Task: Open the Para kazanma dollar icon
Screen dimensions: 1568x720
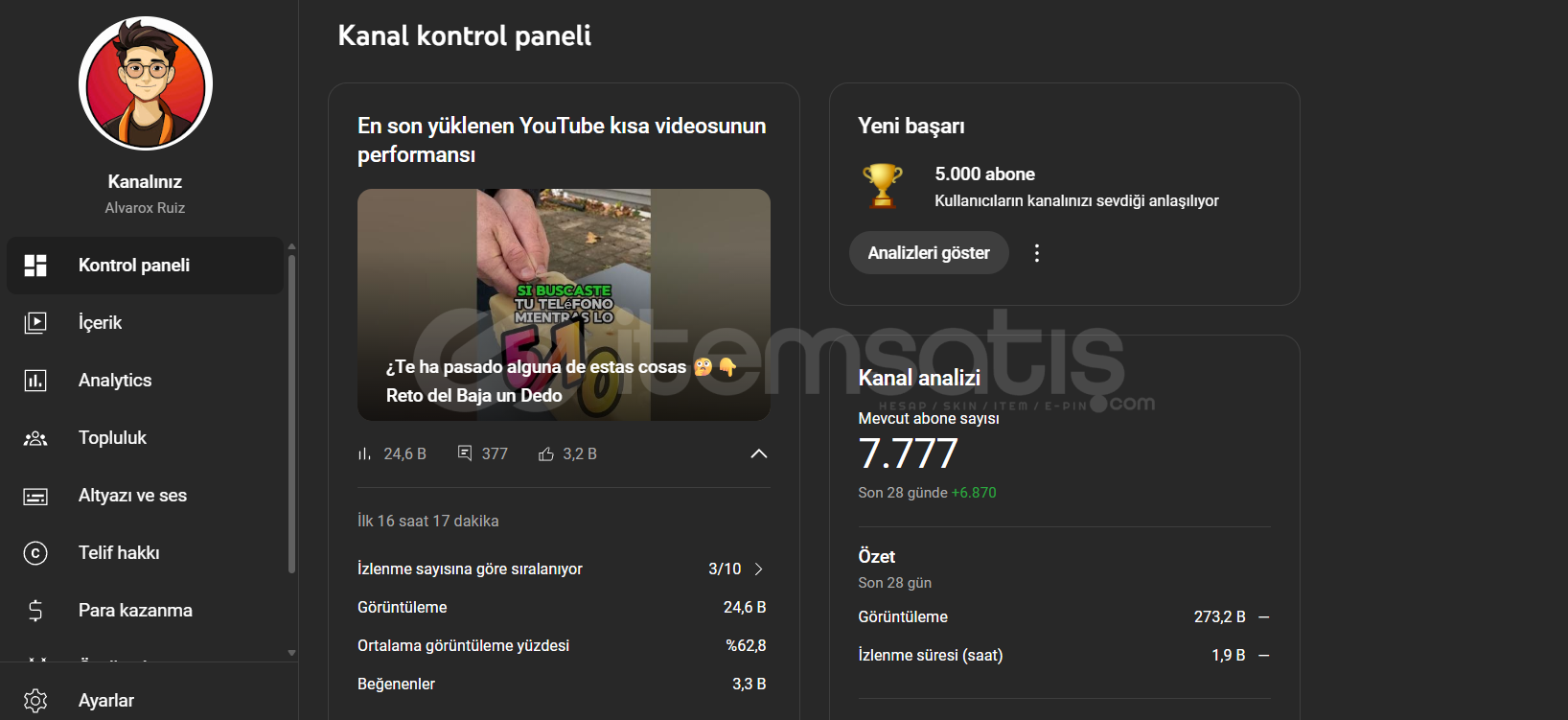Action: point(35,611)
